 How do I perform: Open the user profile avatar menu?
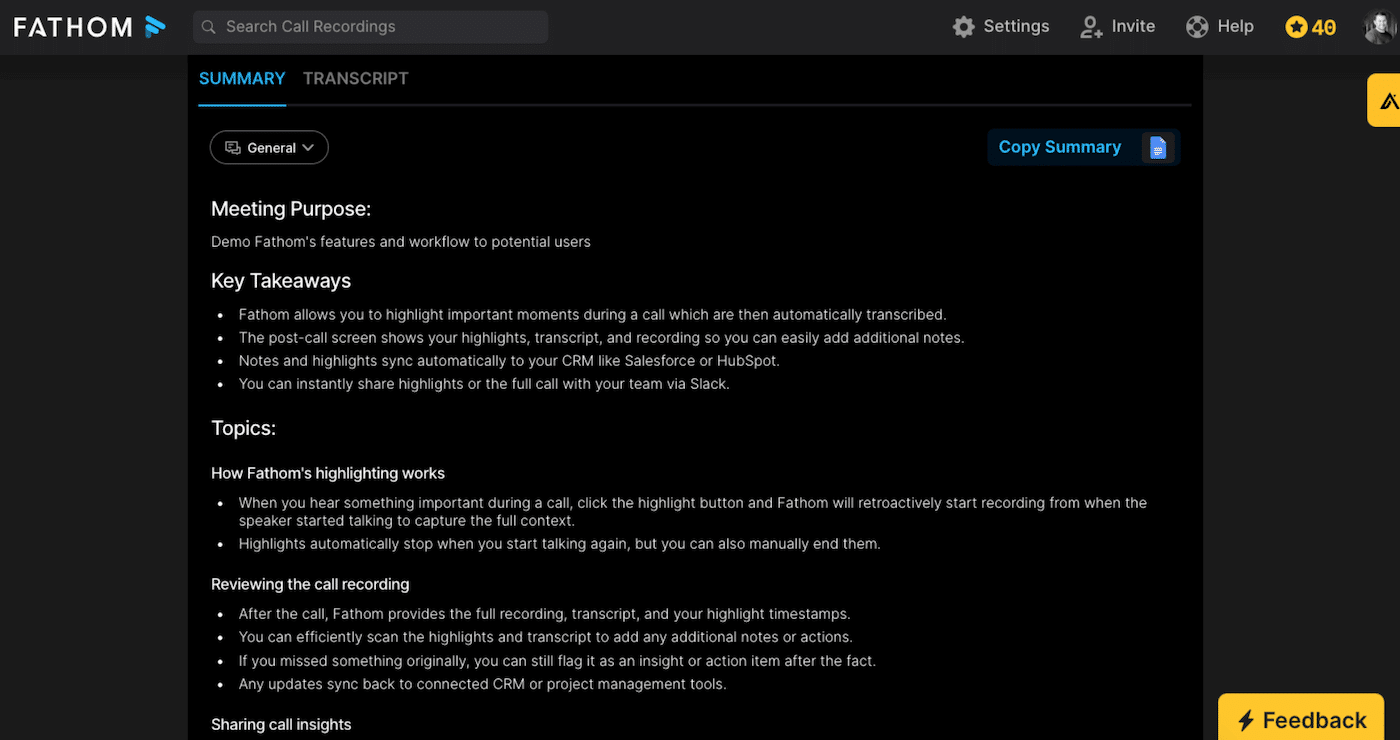click(x=1380, y=27)
